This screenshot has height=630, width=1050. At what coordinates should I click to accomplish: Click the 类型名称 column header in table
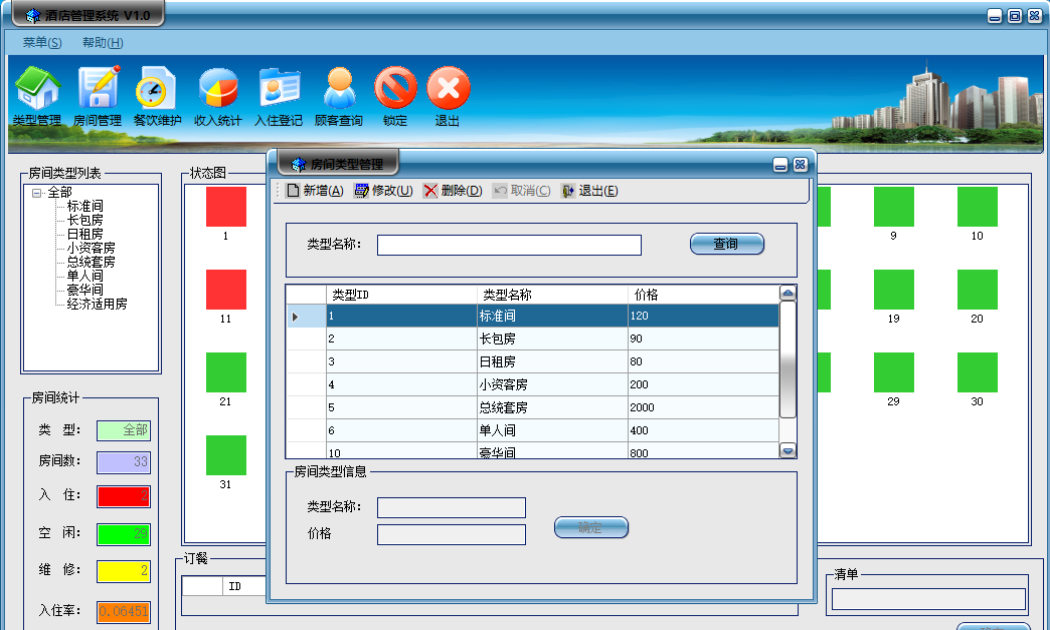[x=552, y=295]
